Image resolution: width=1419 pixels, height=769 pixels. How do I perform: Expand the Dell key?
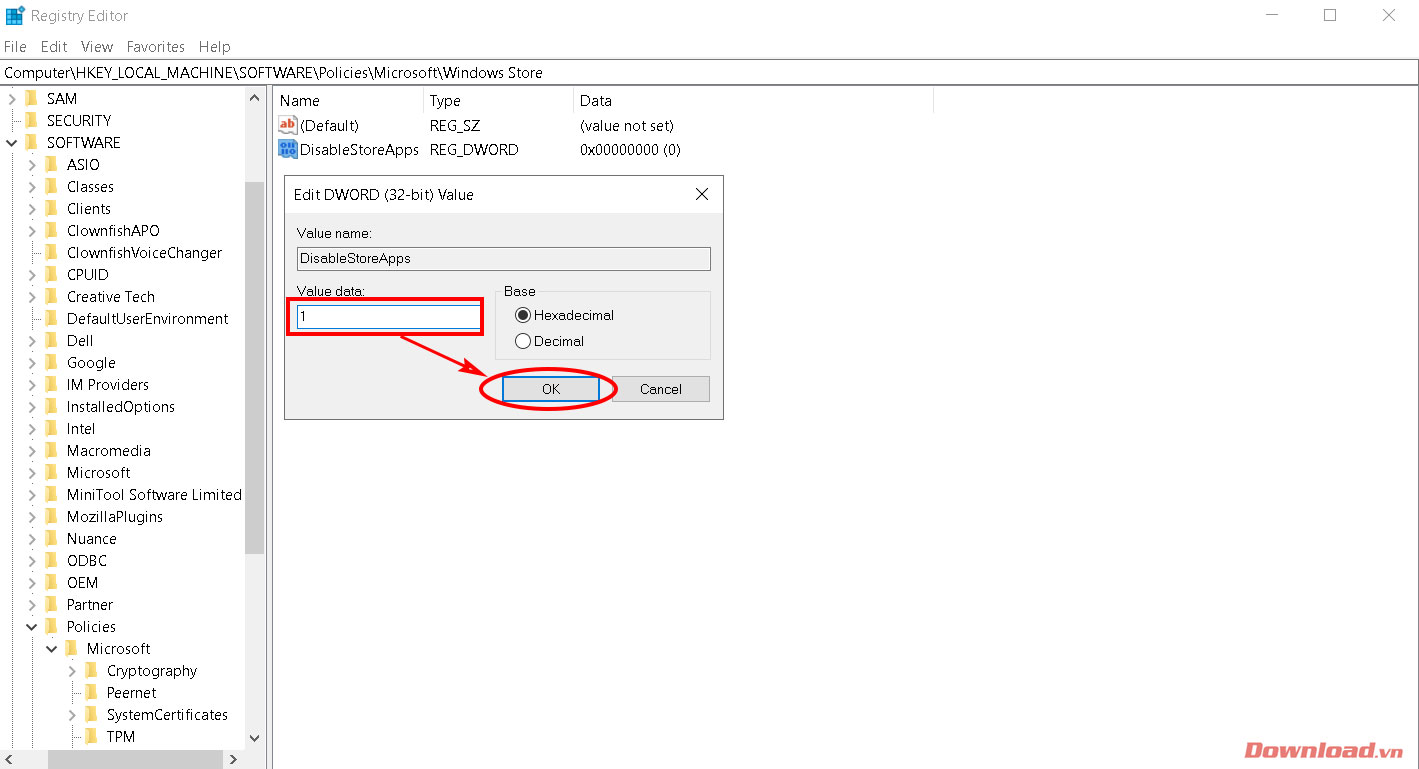point(32,341)
